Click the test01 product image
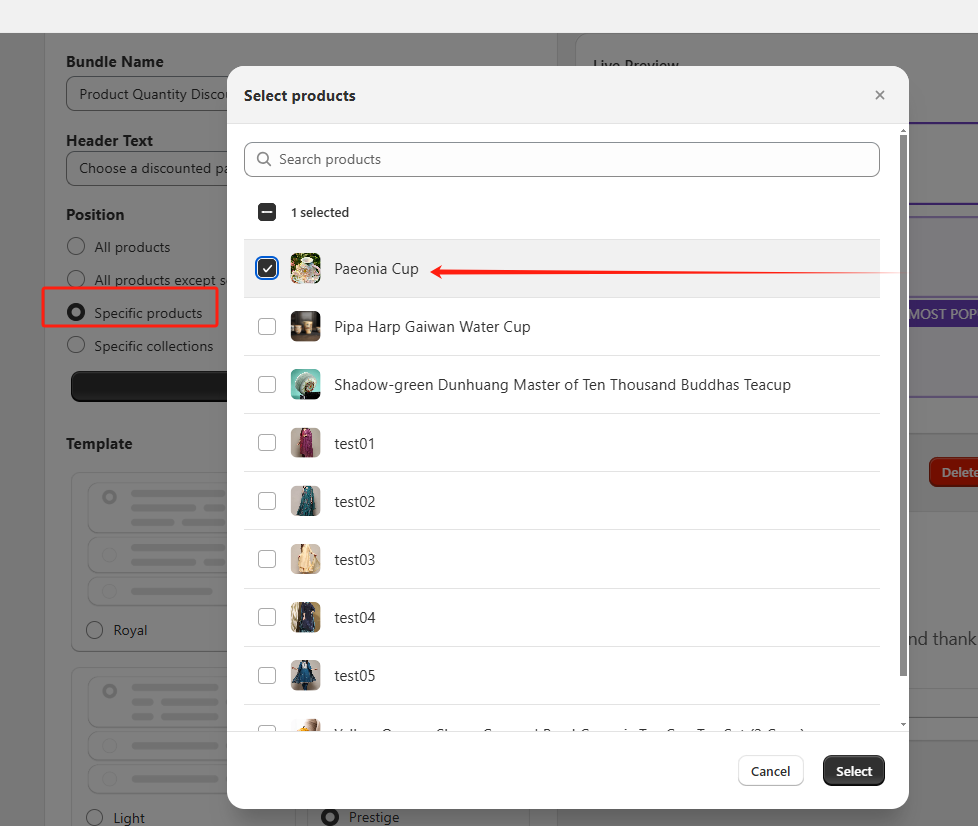Image resolution: width=978 pixels, height=826 pixels. (x=305, y=443)
